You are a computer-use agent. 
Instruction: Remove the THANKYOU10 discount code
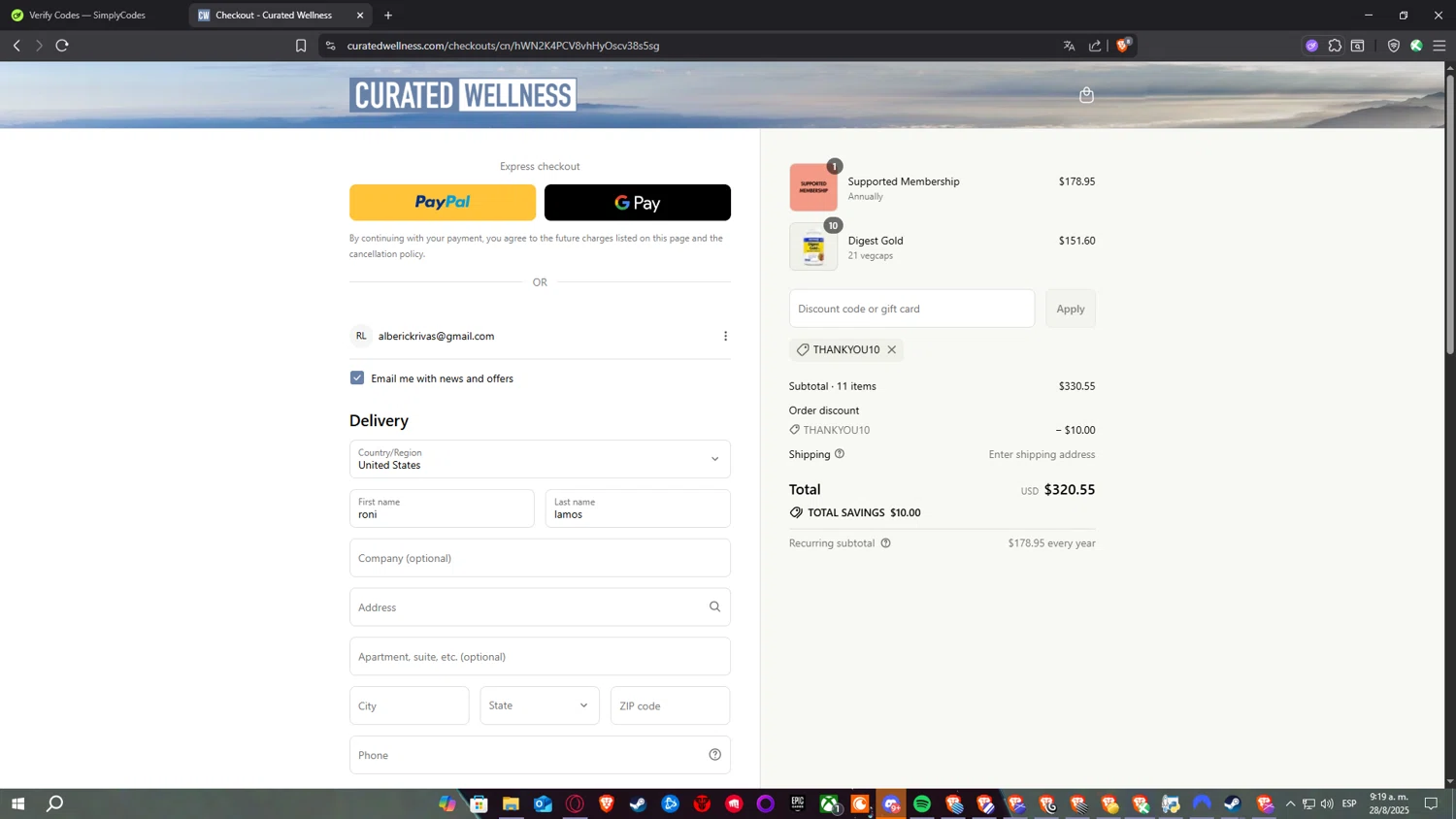click(891, 349)
